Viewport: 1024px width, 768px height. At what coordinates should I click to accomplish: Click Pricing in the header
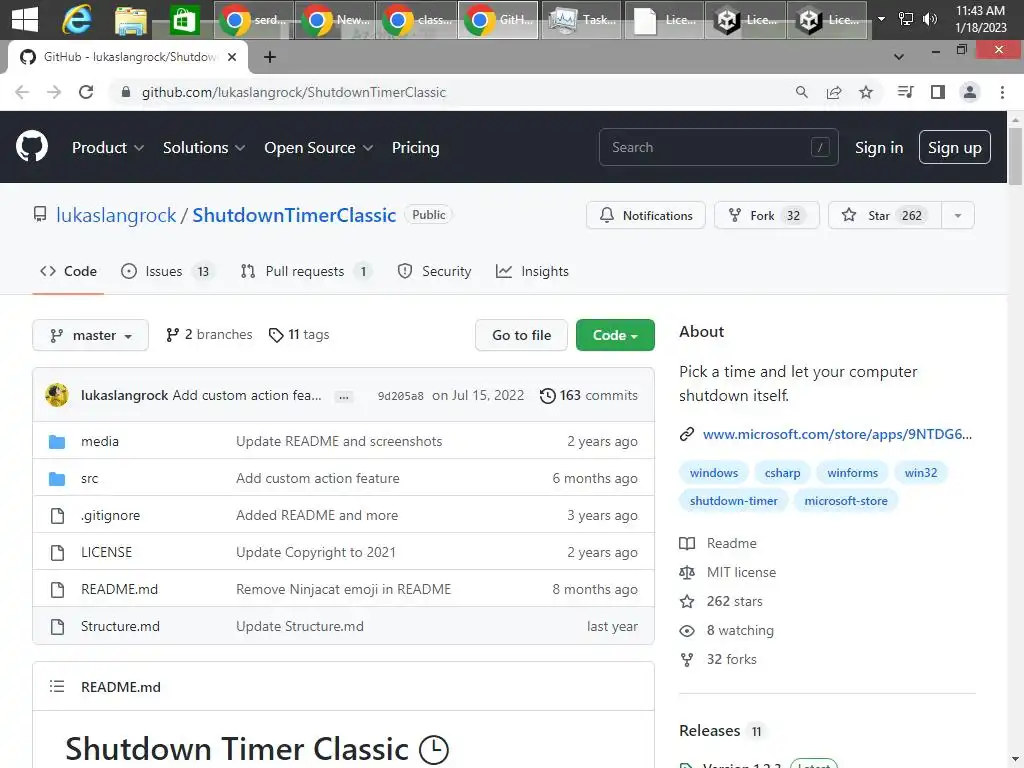pyautogui.click(x=415, y=148)
